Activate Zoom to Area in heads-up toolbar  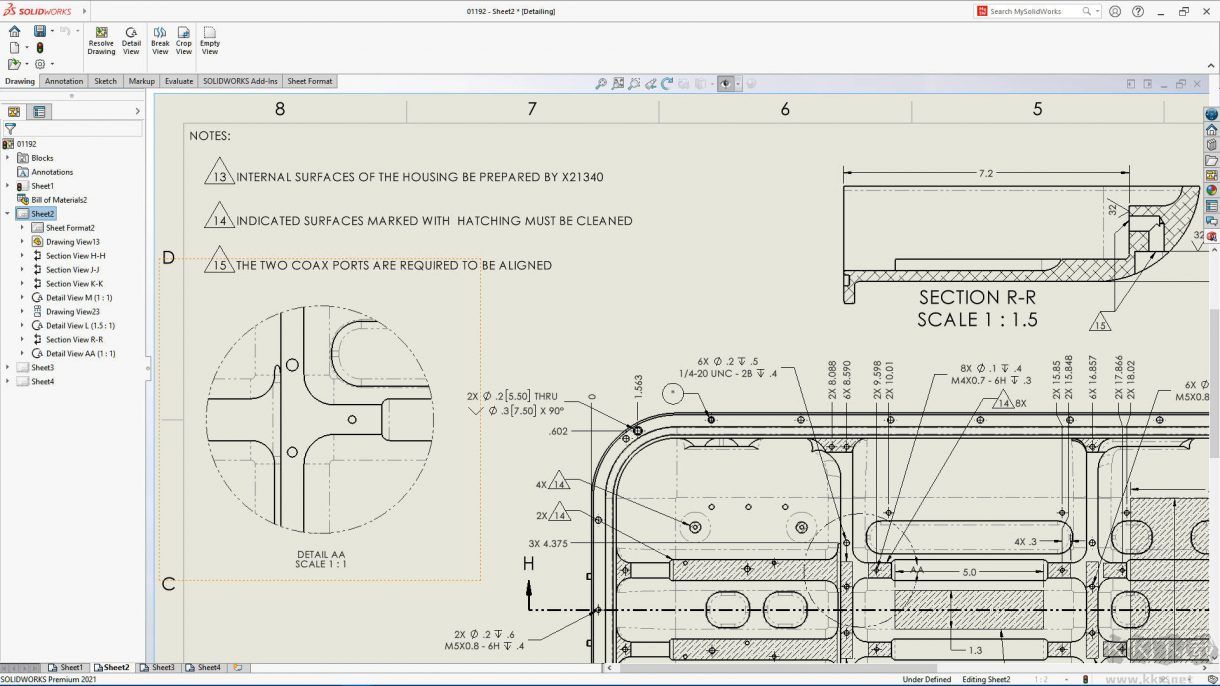point(618,84)
